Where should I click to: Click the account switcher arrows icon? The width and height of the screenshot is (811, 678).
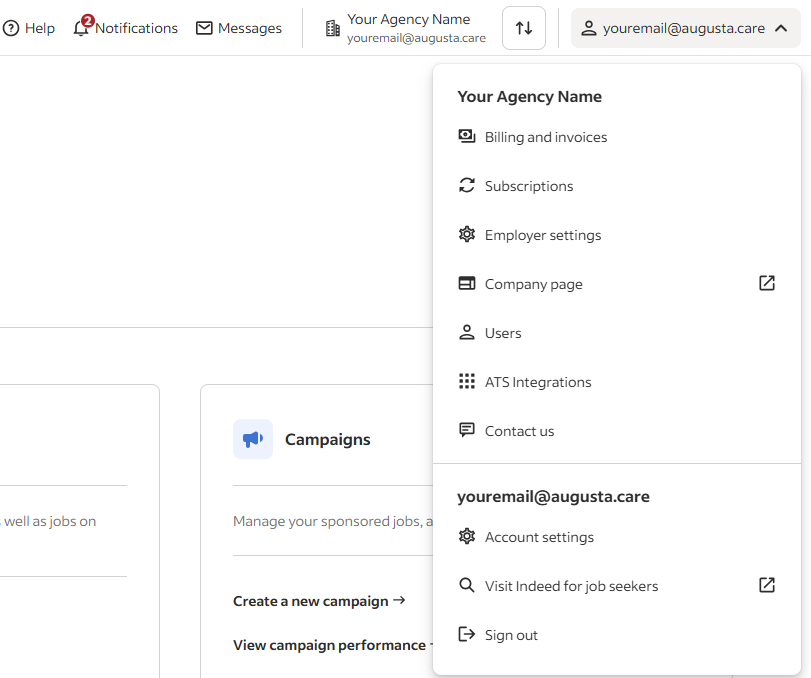523,28
